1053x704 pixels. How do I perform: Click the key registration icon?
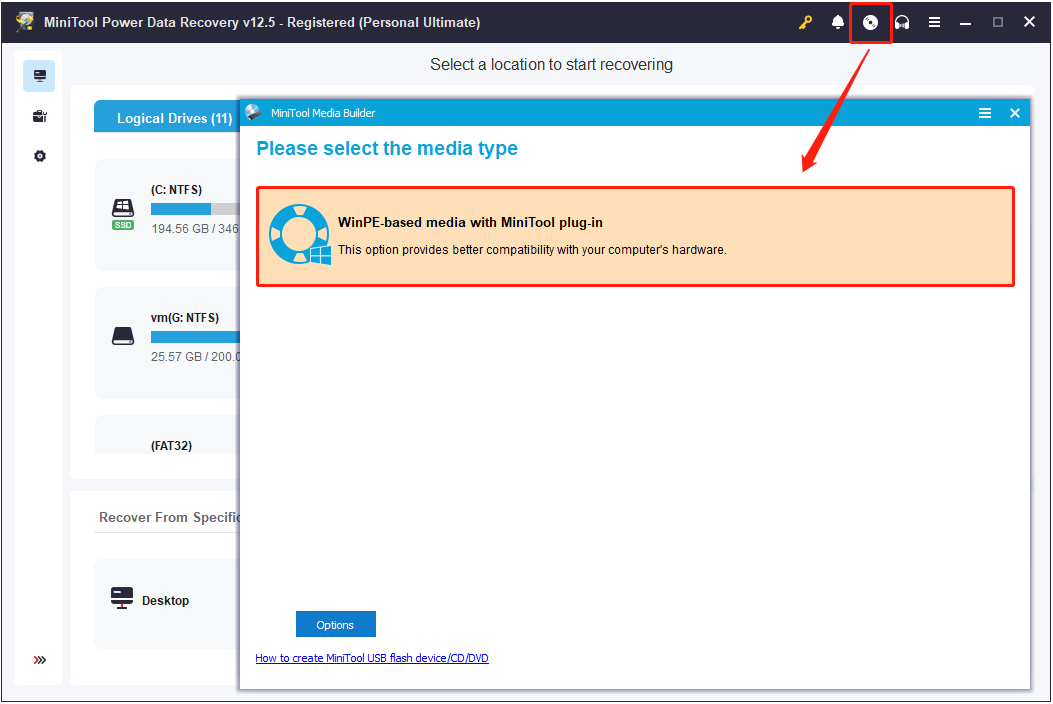pos(805,22)
